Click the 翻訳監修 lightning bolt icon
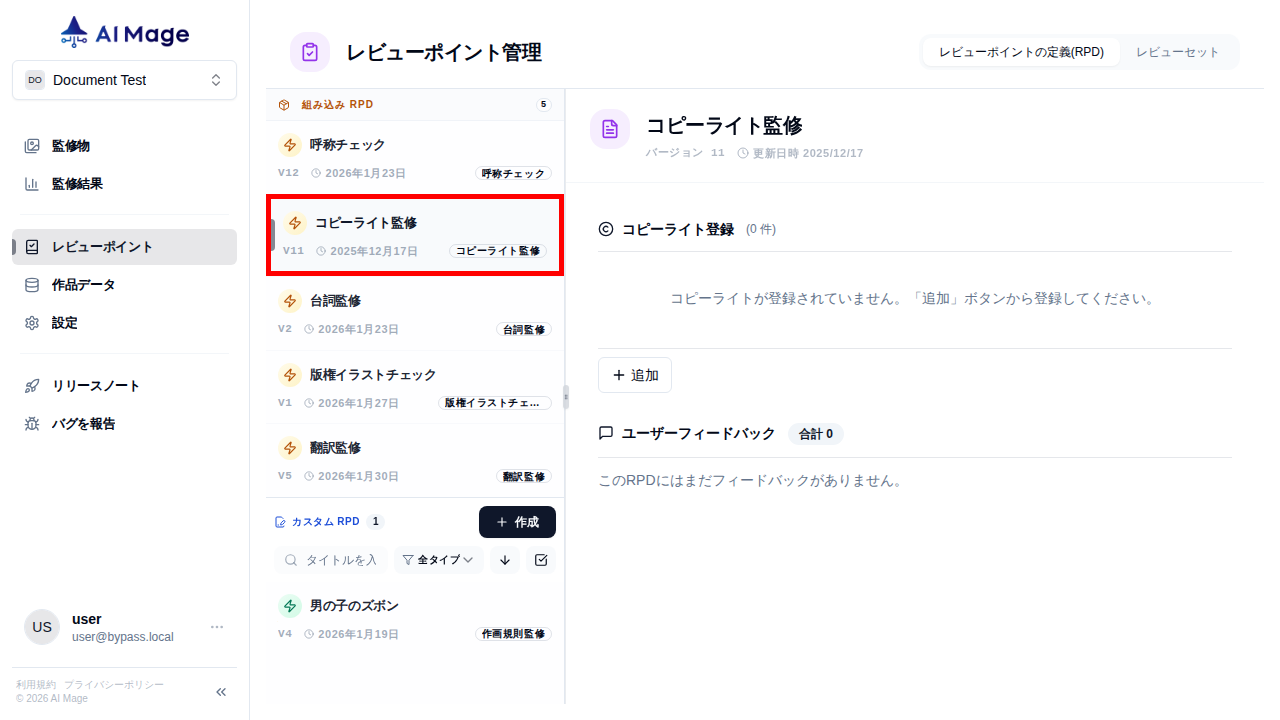Viewport: 1280px width, 720px height. click(x=291, y=447)
